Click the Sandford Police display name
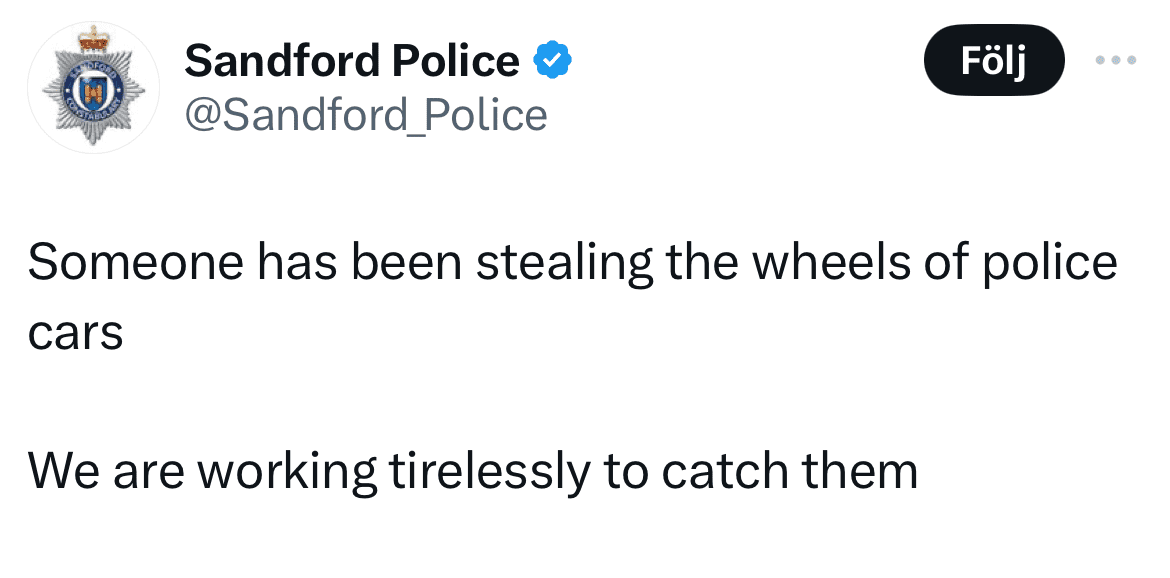 tap(352, 62)
